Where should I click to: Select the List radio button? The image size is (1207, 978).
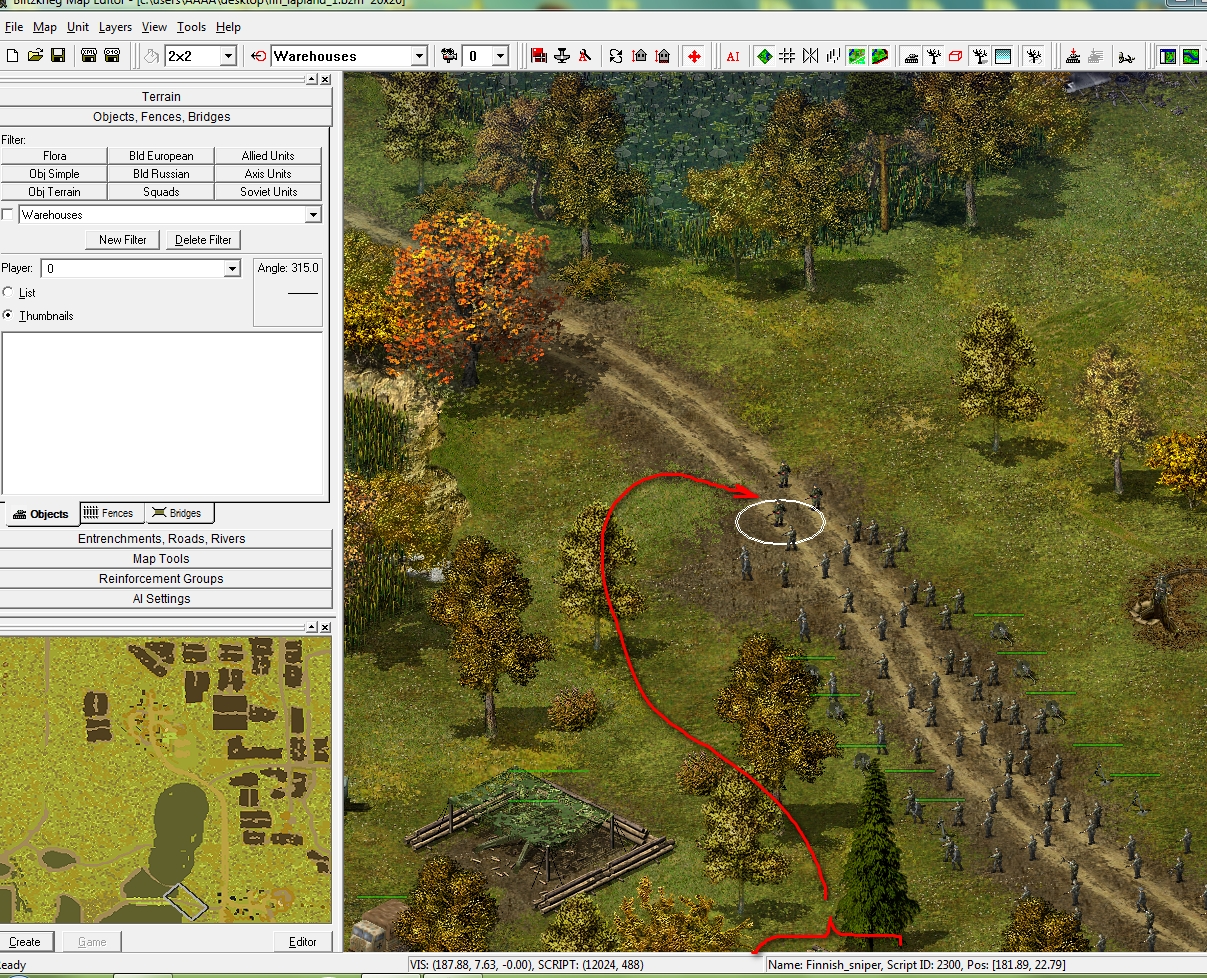coord(9,293)
